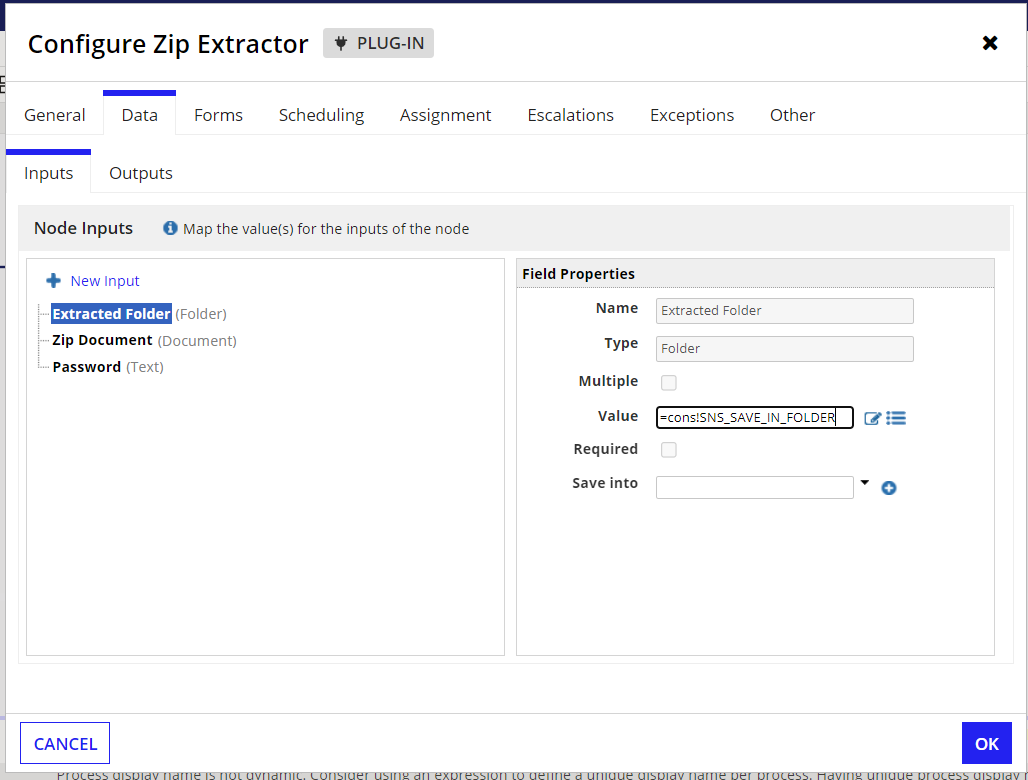Click the list icon beside Value field
The width and height of the screenshot is (1028, 780).
896,418
